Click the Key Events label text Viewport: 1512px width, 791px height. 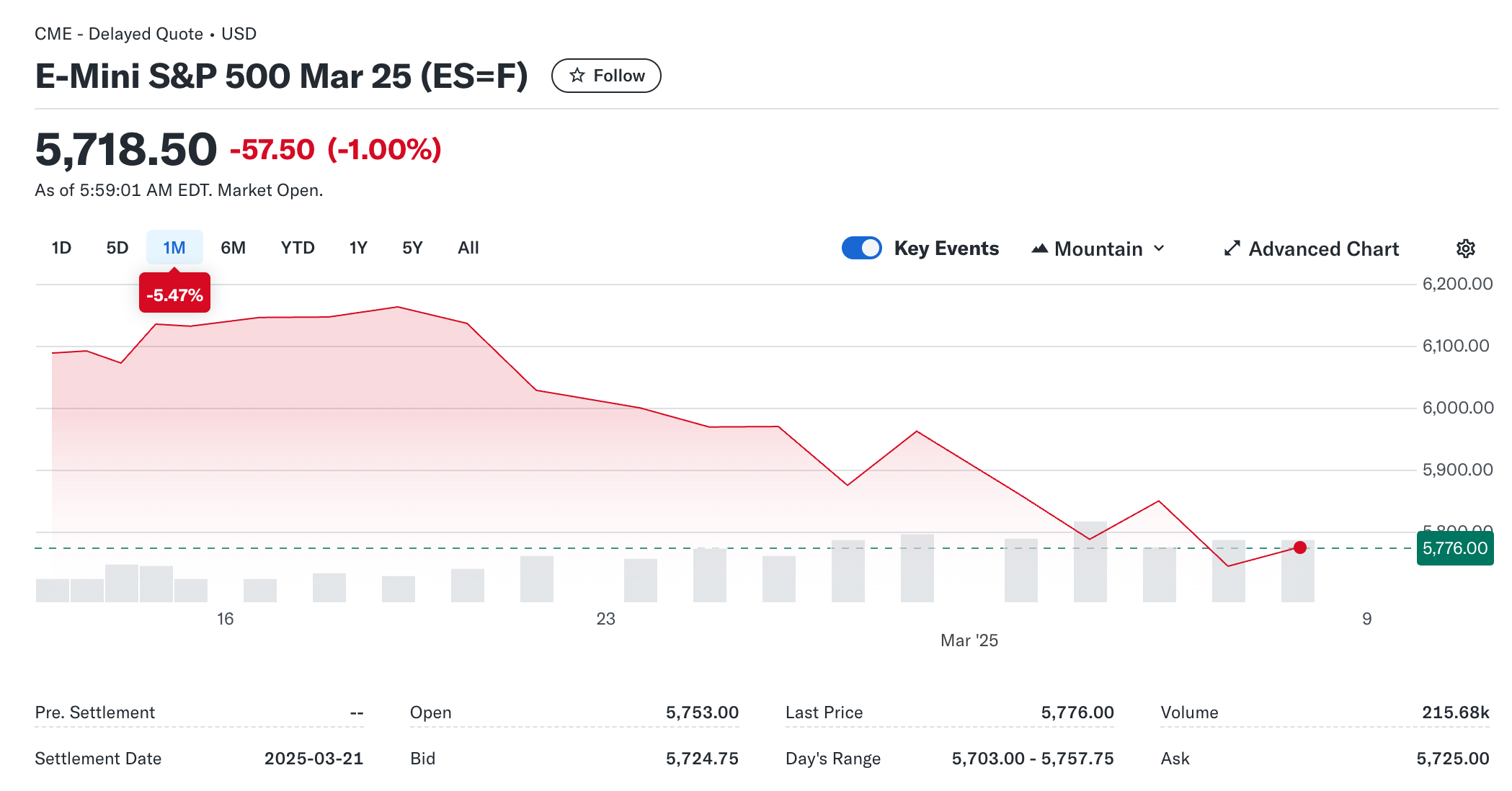point(946,249)
